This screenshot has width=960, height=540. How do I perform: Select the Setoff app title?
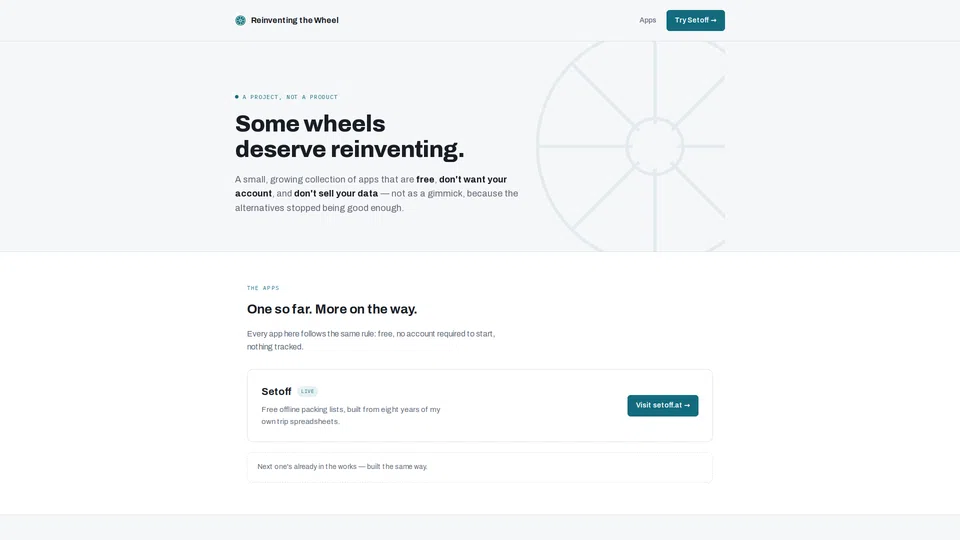tap(276, 391)
